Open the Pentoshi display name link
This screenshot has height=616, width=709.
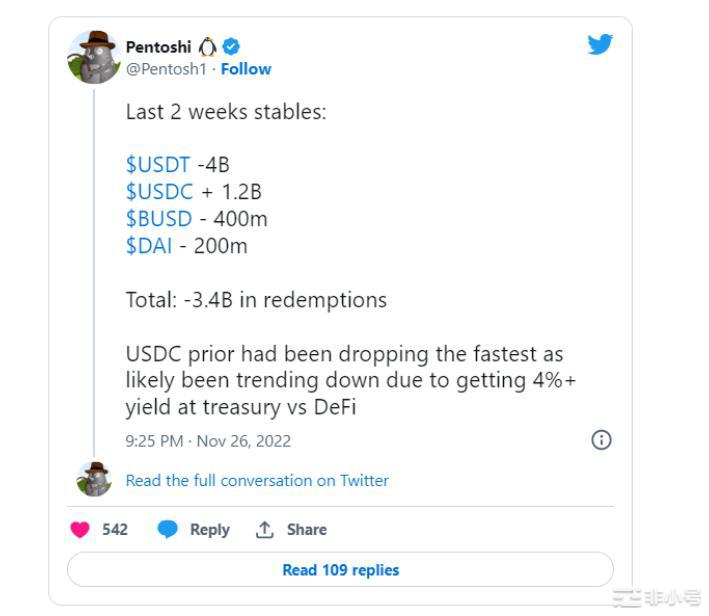coord(159,46)
